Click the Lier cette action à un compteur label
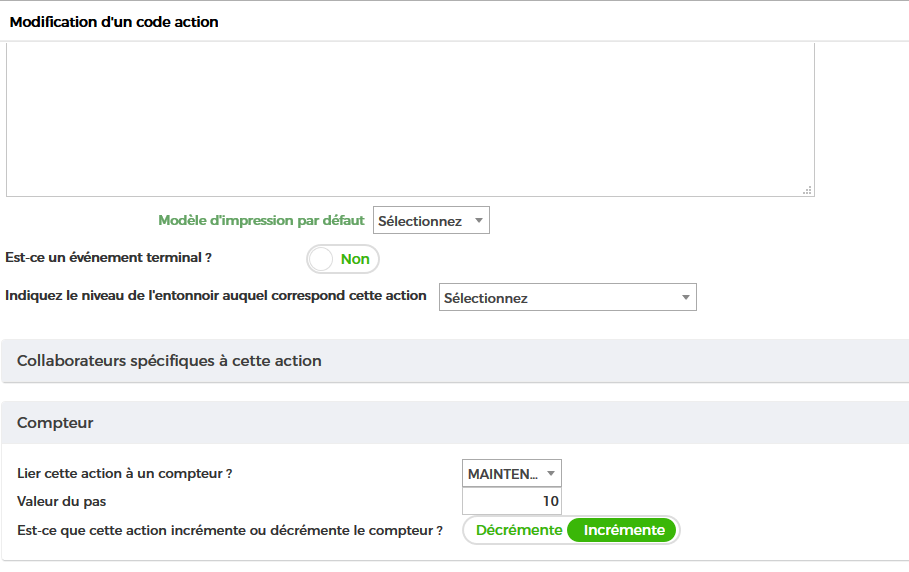Image resolution: width=909 pixels, height=572 pixels. click(125, 473)
